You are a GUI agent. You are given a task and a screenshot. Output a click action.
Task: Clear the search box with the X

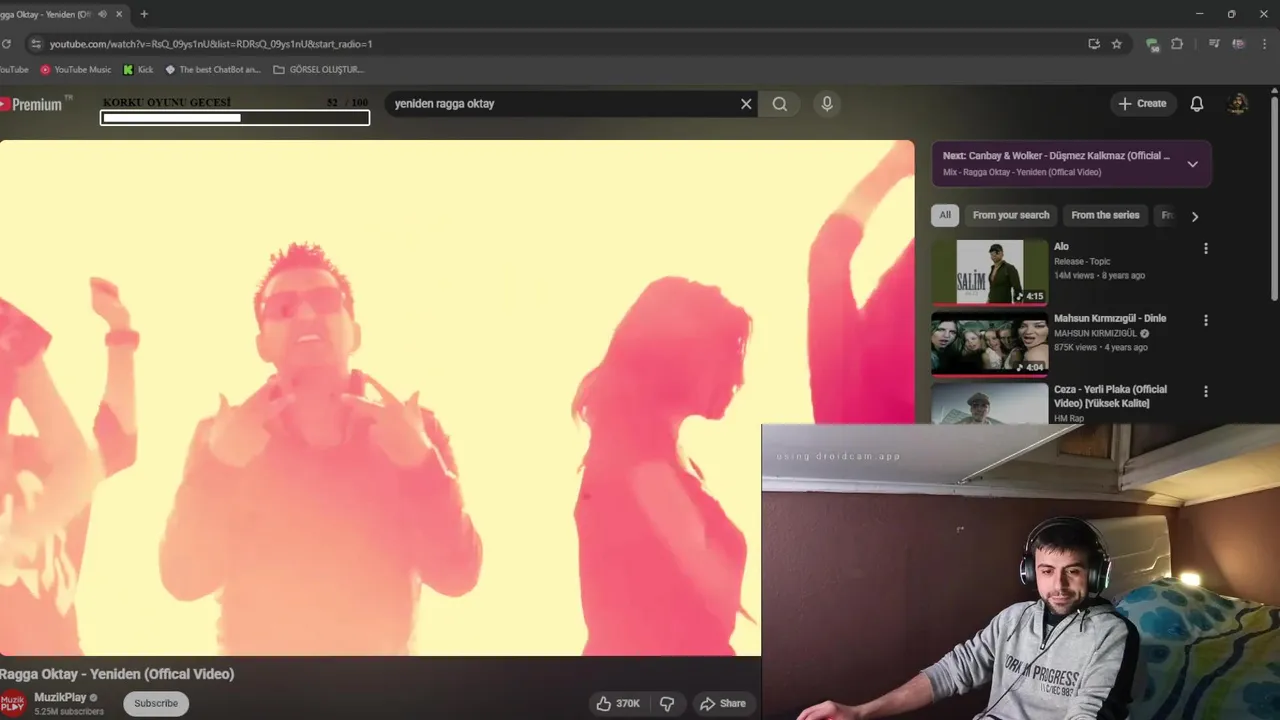[746, 104]
